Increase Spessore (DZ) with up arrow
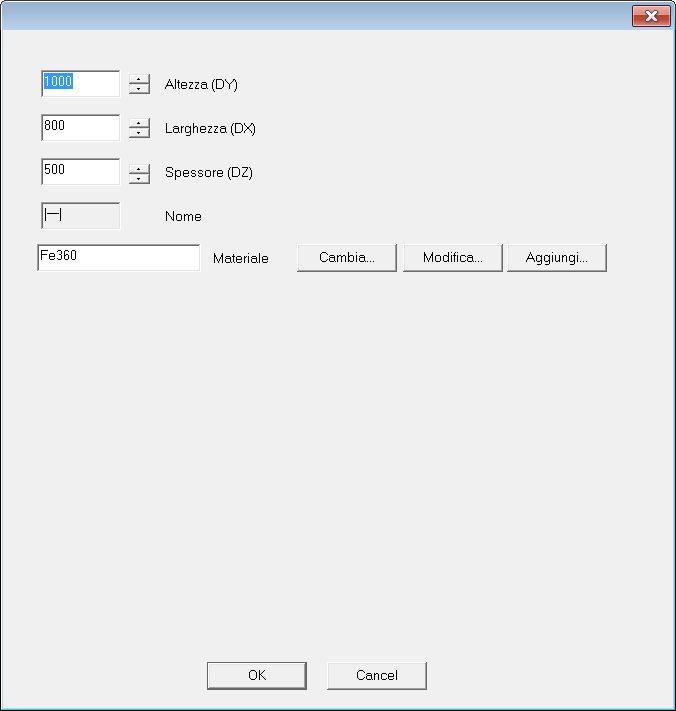 pos(139,167)
